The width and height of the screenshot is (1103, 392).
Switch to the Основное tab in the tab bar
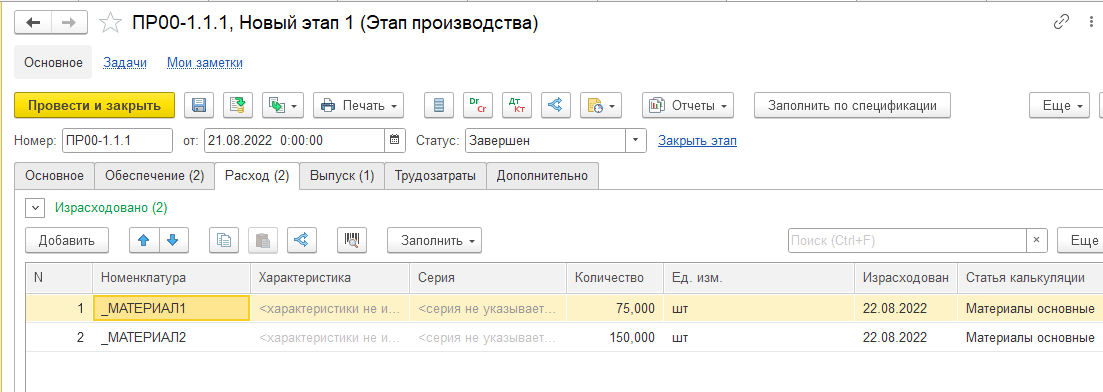pyautogui.click(x=55, y=176)
